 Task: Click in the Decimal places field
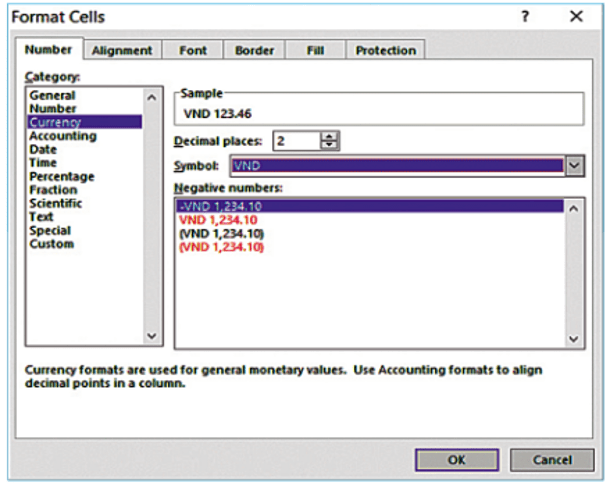(297, 141)
